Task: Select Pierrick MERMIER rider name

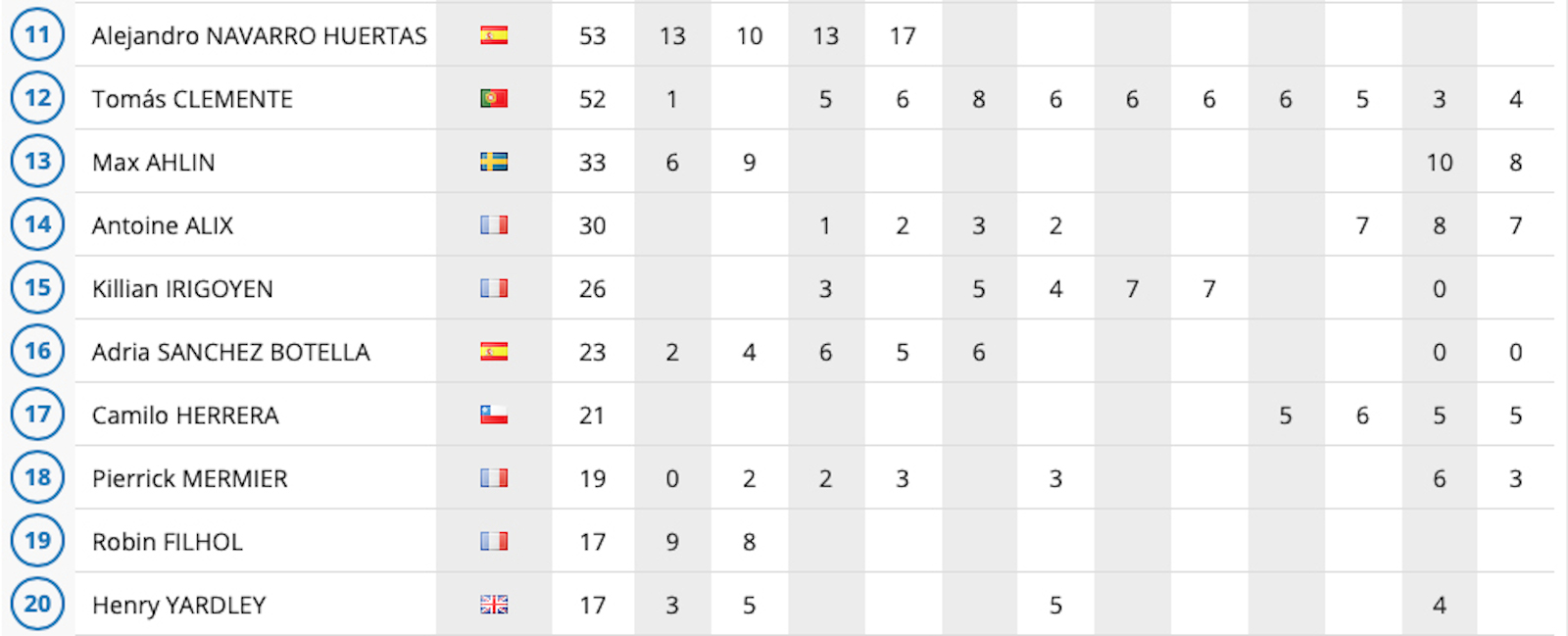Action: 190,478
